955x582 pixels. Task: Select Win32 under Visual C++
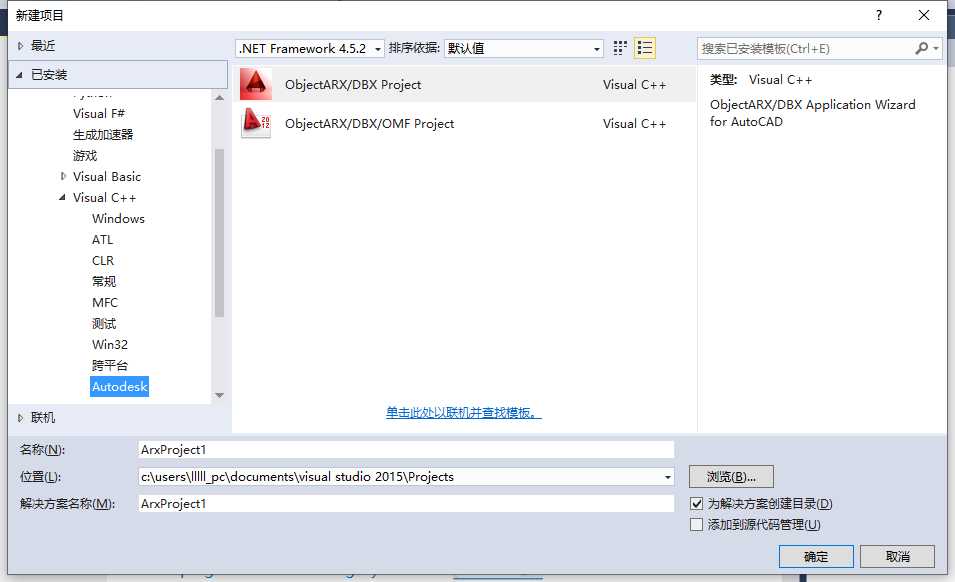tap(110, 345)
